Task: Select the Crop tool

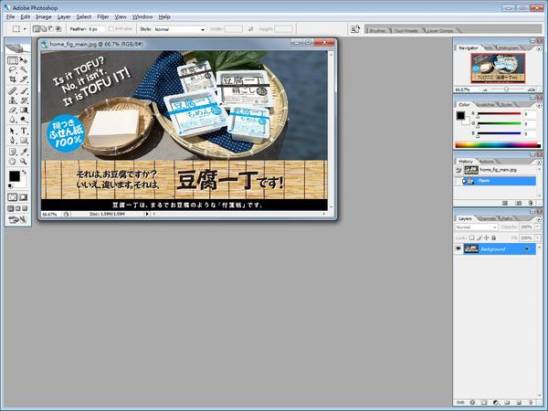Action: click(x=13, y=80)
